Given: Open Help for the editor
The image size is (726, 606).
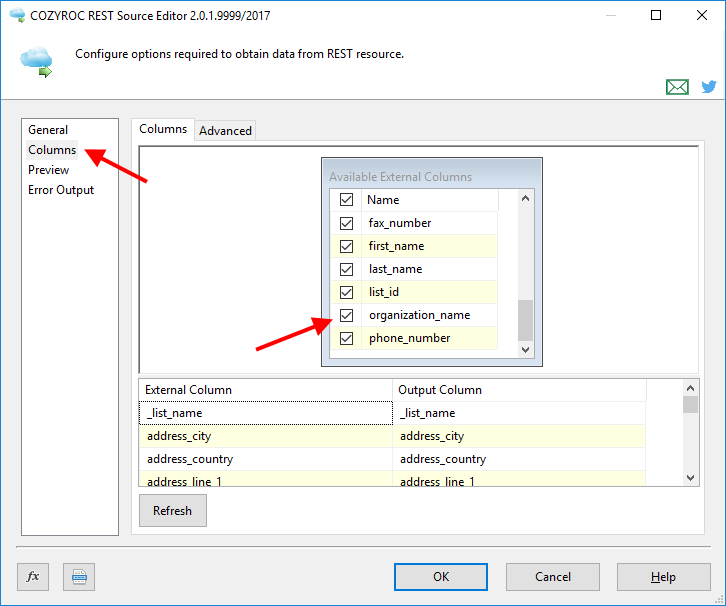Looking at the screenshot, I should (663, 577).
